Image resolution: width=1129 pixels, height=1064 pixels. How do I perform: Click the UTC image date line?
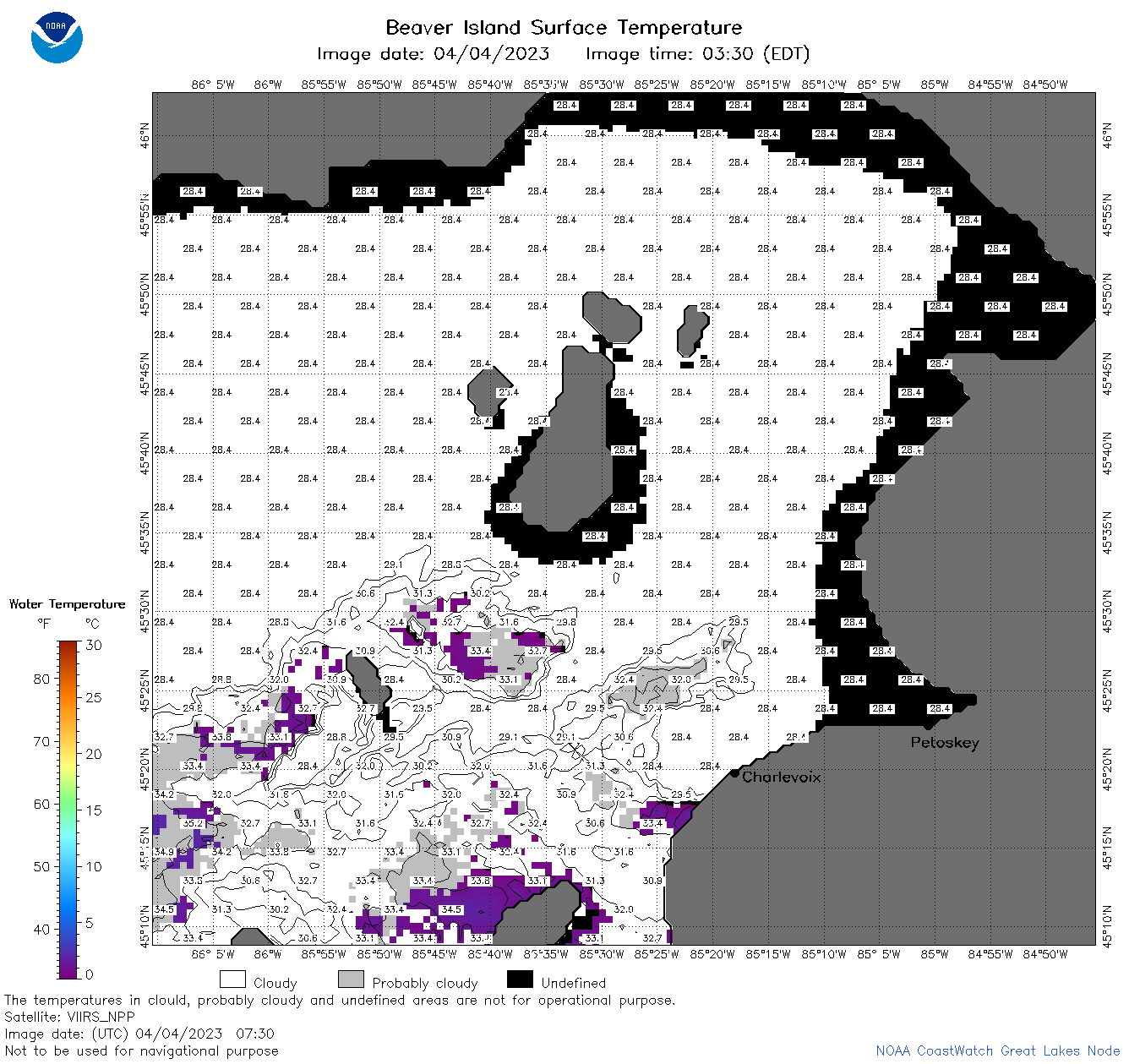point(139,1034)
